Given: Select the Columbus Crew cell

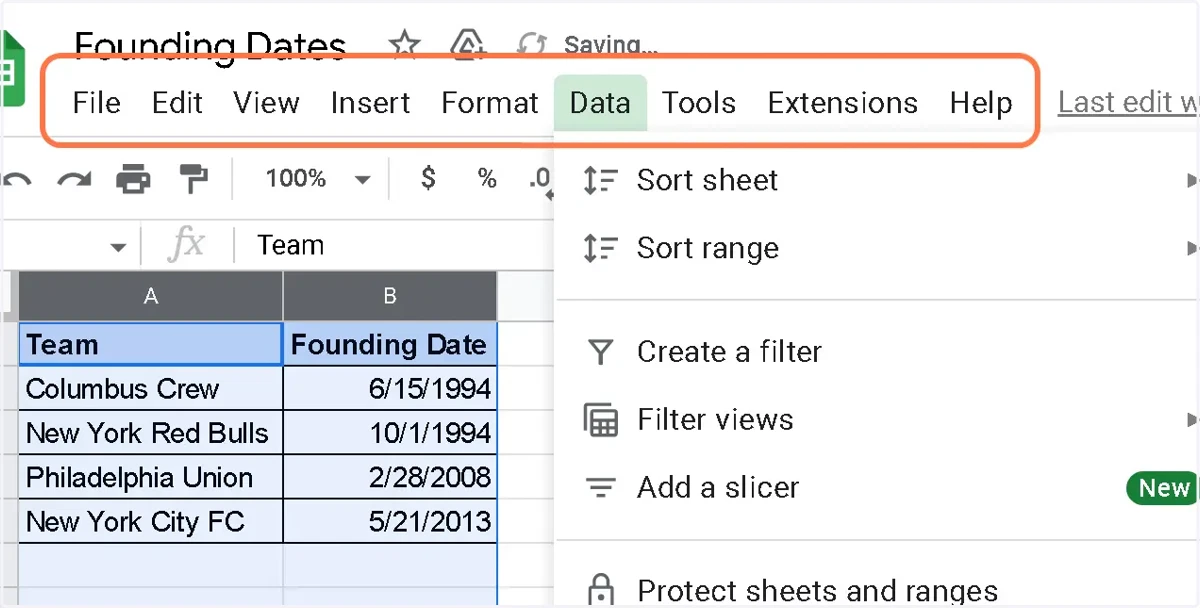Looking at the screenshot, I should click(151, 388).
